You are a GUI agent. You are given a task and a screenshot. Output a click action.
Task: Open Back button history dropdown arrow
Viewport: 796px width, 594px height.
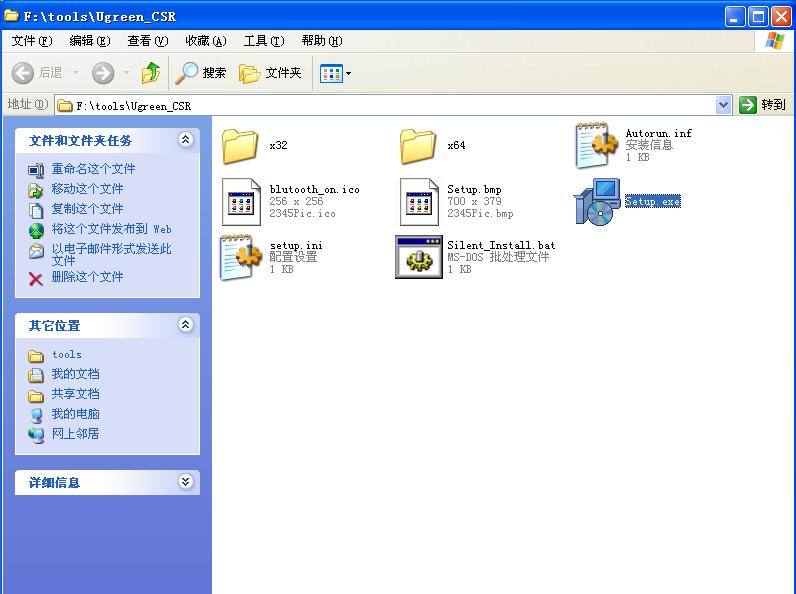(76, 73)
